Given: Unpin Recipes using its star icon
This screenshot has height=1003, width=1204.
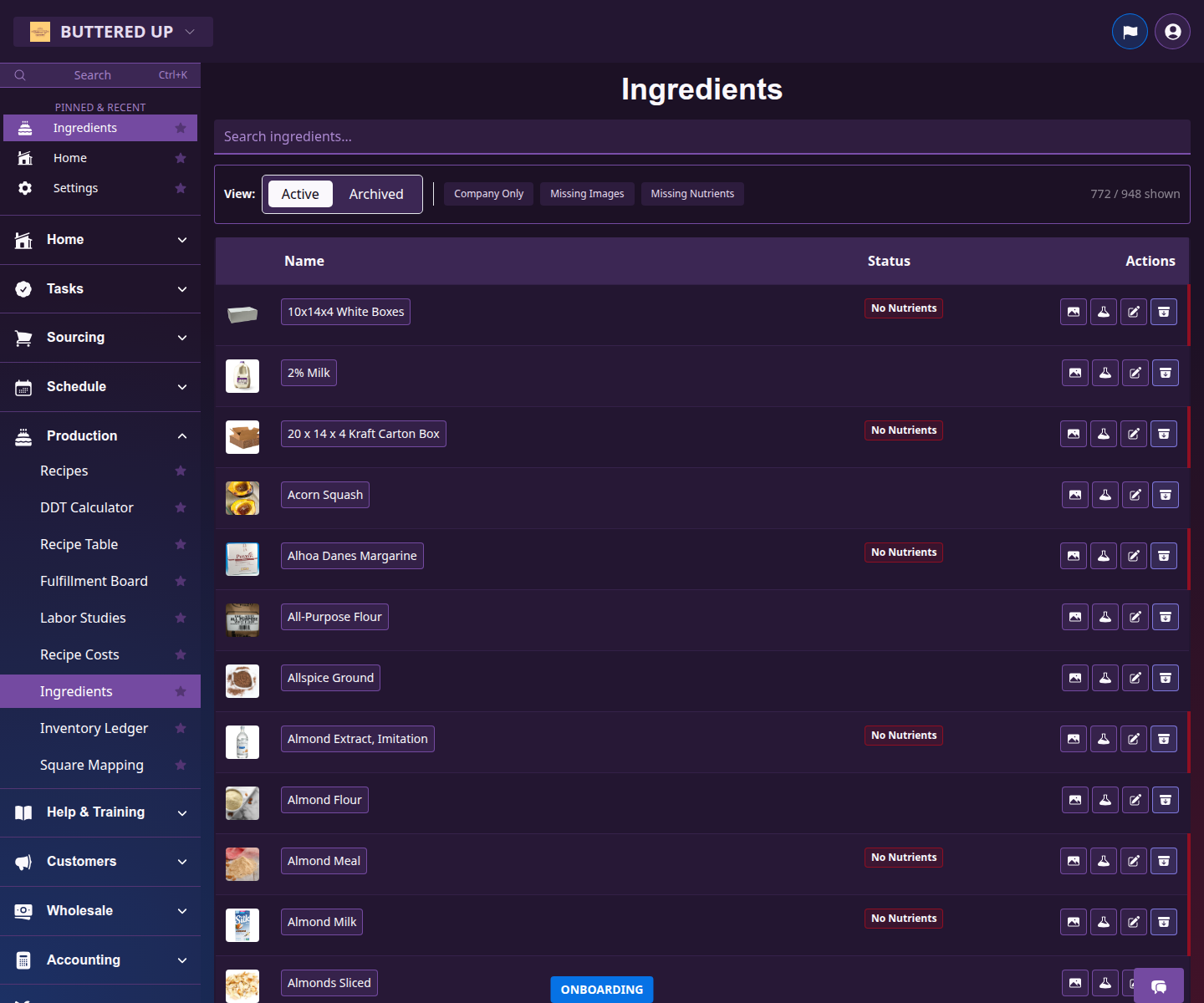Looking at the screenshot, I should (x=181, y=471).
